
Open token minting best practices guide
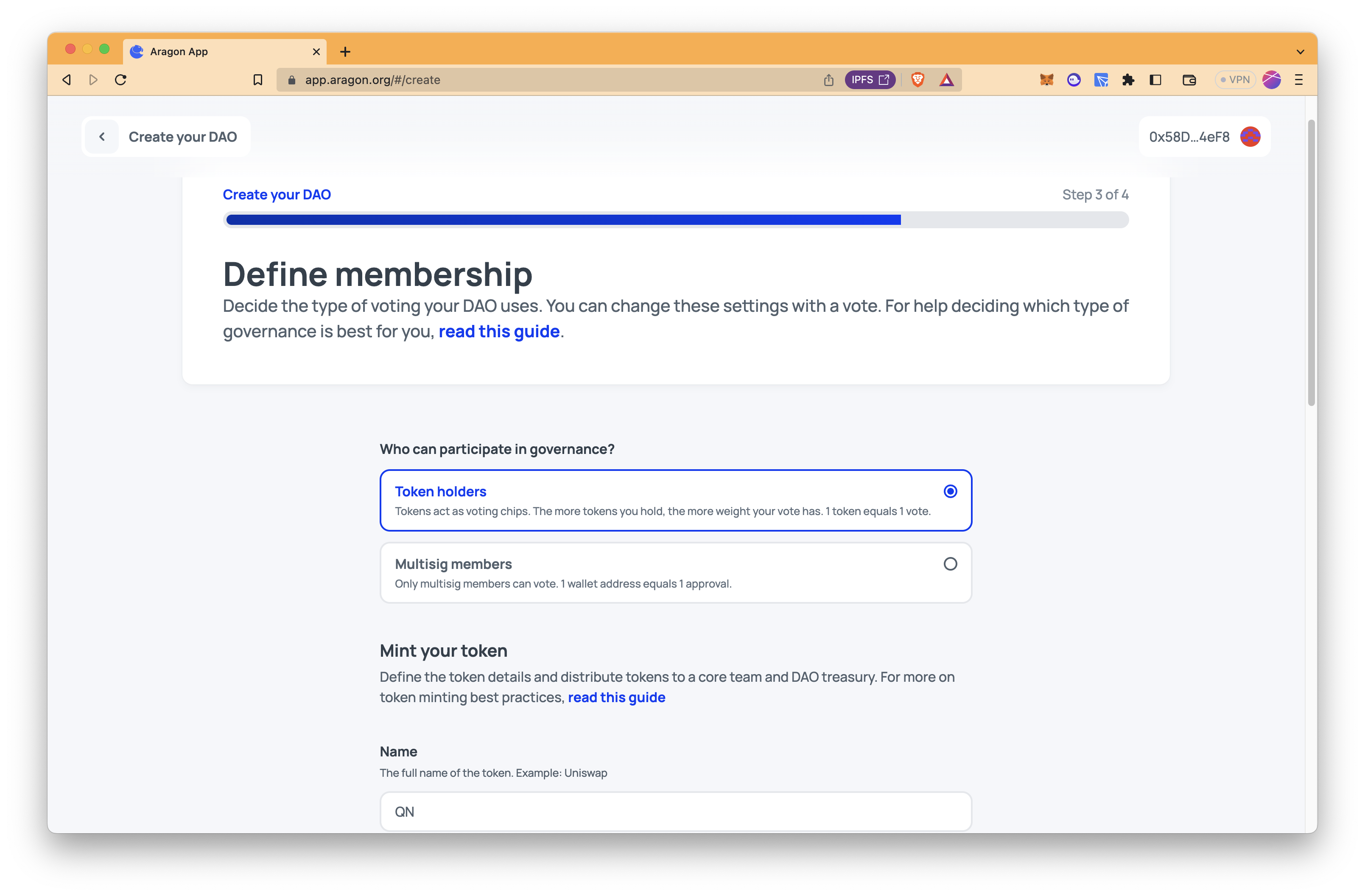click(616, 697)
